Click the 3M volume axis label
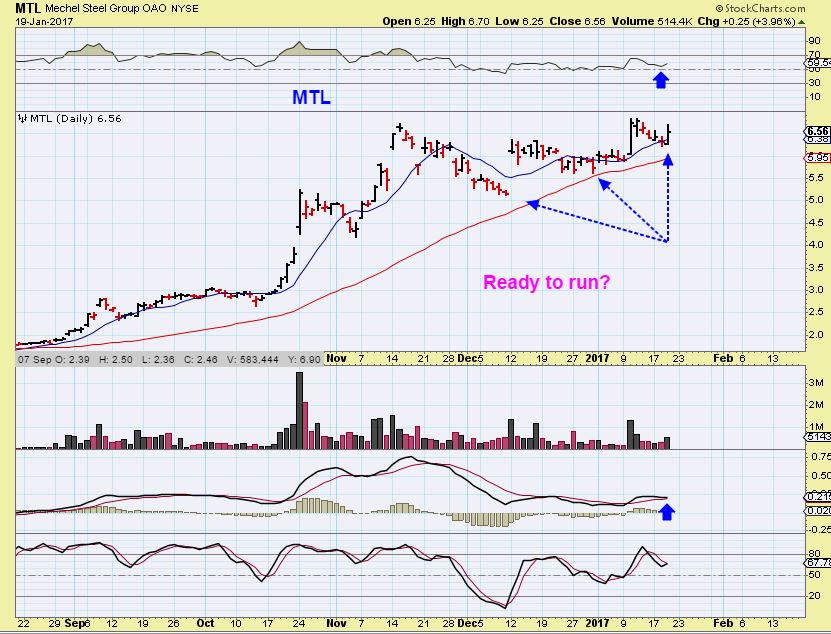Screen dimensions: 831x634 point(816,382)
